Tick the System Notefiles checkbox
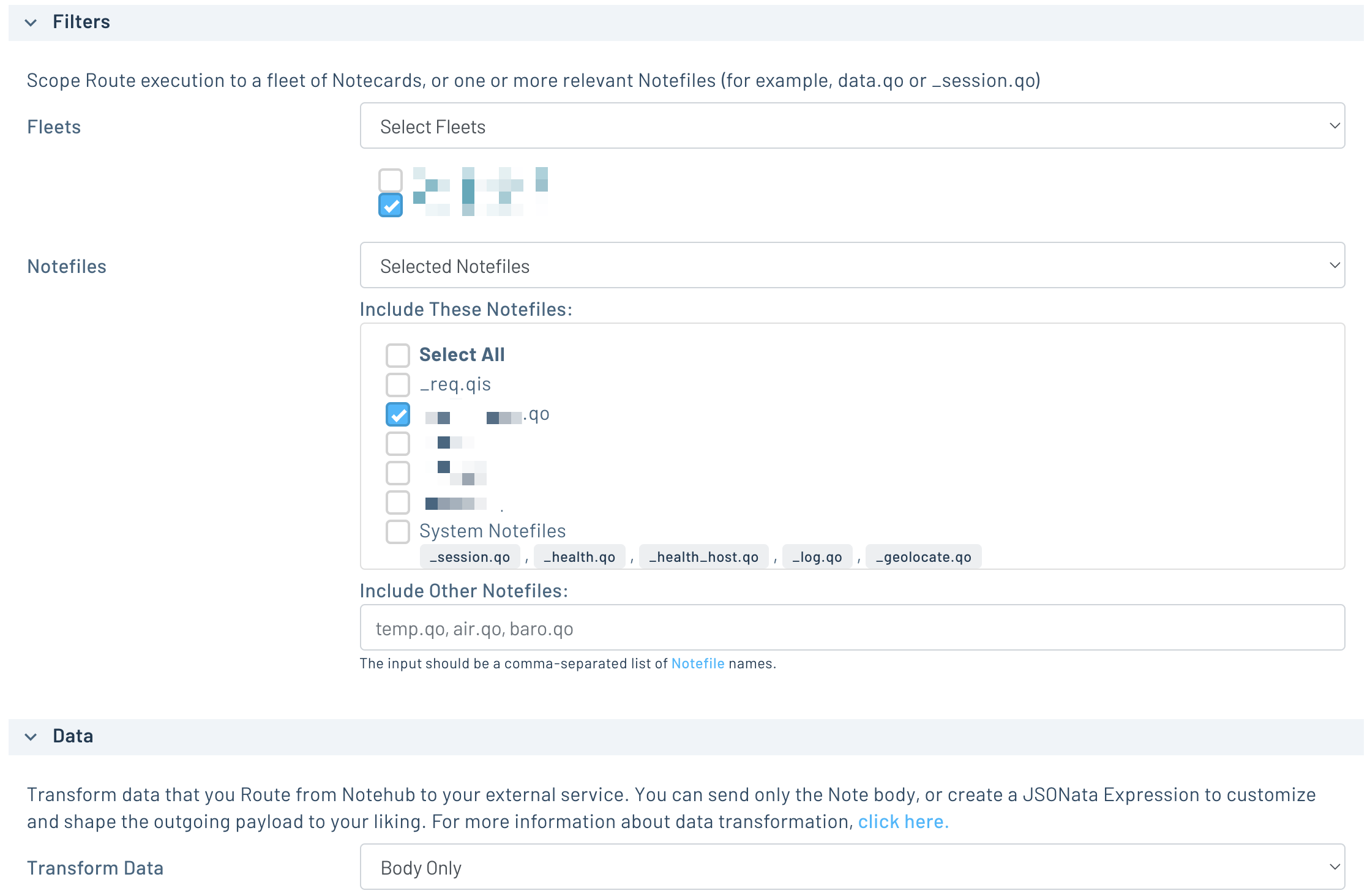The image size is (1370, 896). (x=398, y=531)
